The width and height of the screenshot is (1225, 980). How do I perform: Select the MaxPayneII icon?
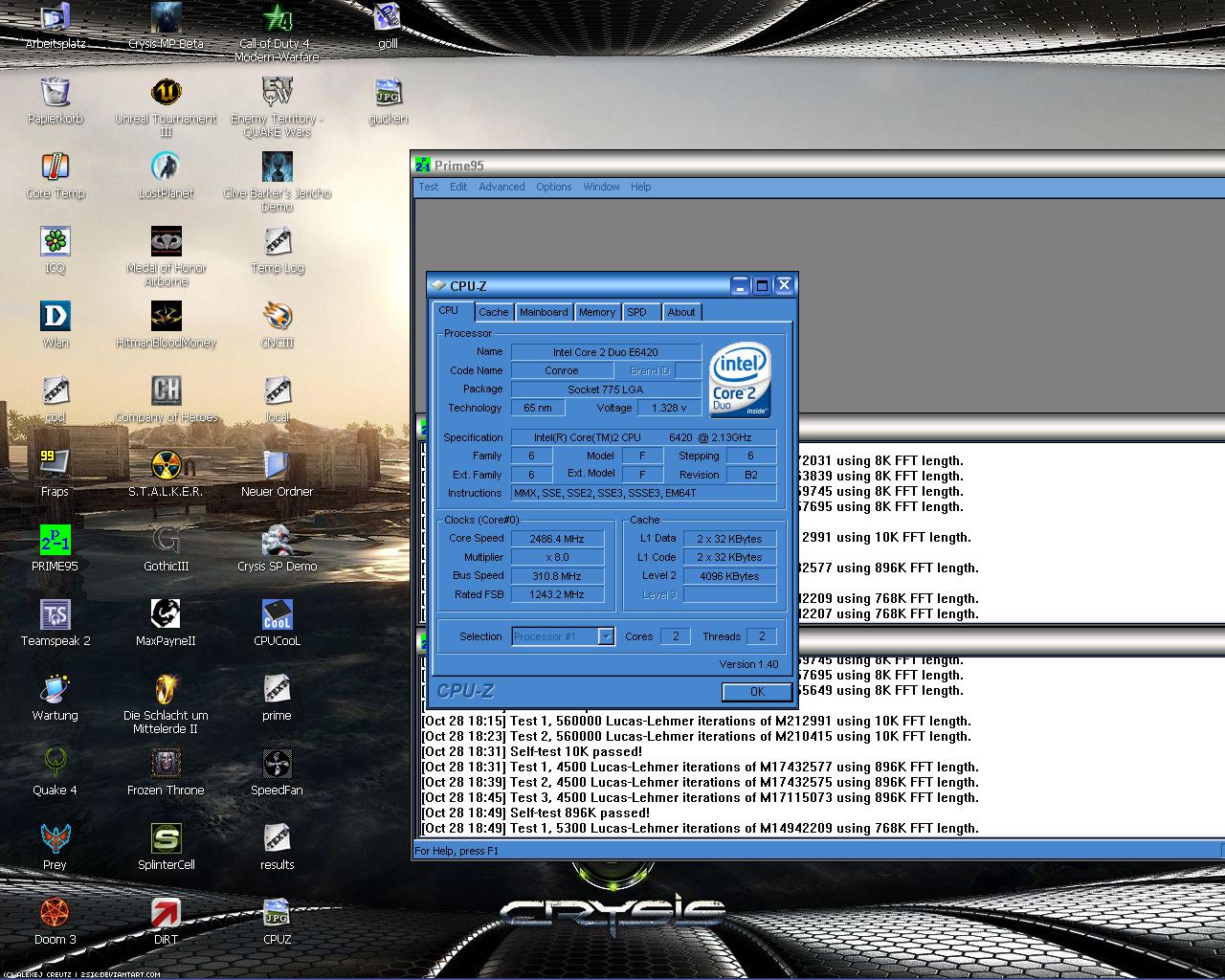(x=167, y=614)
